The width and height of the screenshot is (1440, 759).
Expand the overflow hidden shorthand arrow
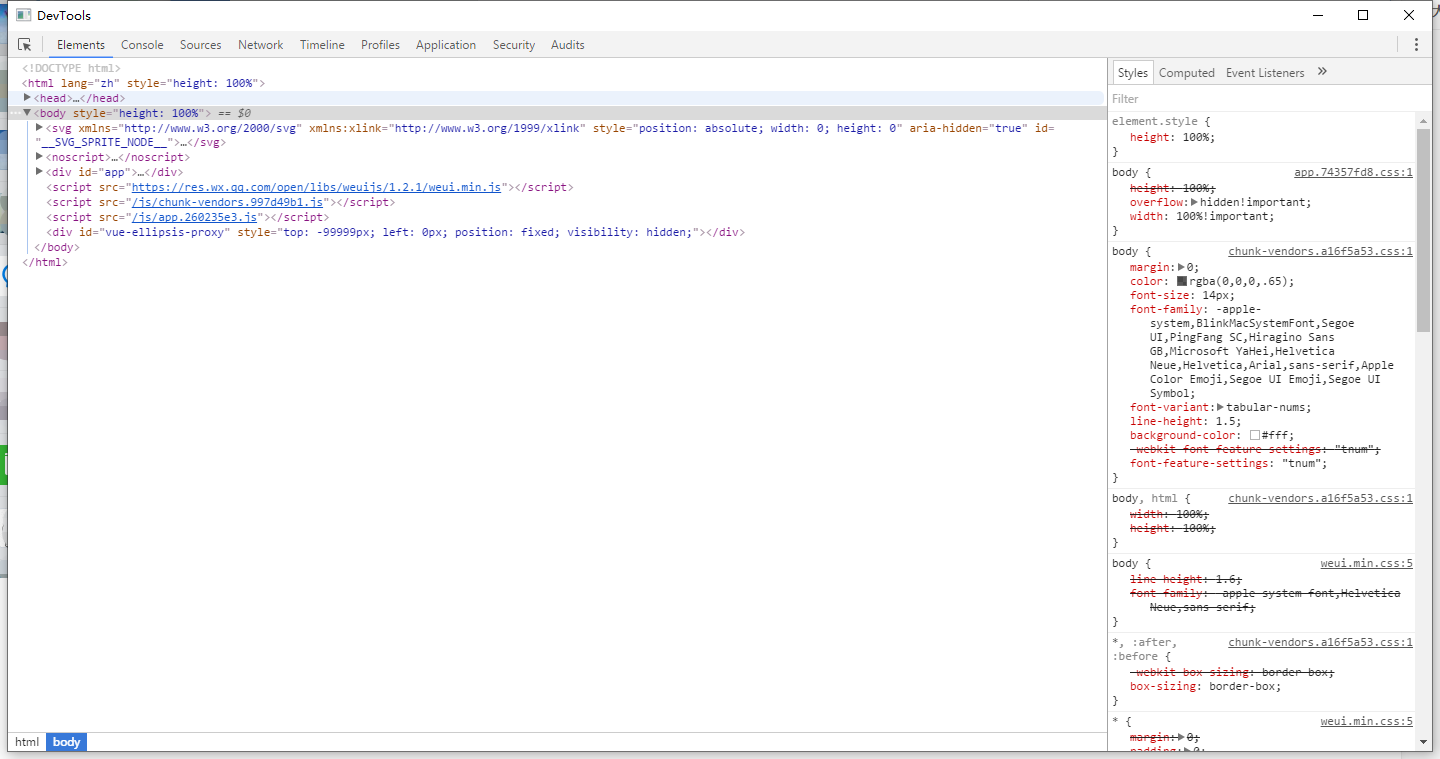[x=1194, y=202]
